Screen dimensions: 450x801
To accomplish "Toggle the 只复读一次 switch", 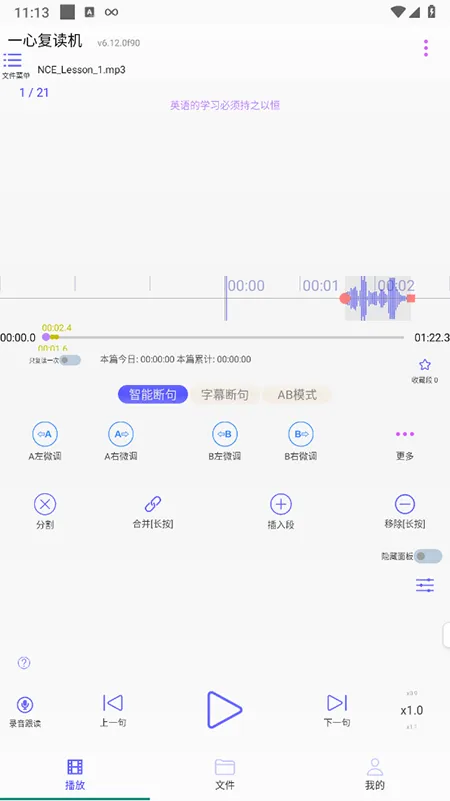I will (x=70, y=360).
